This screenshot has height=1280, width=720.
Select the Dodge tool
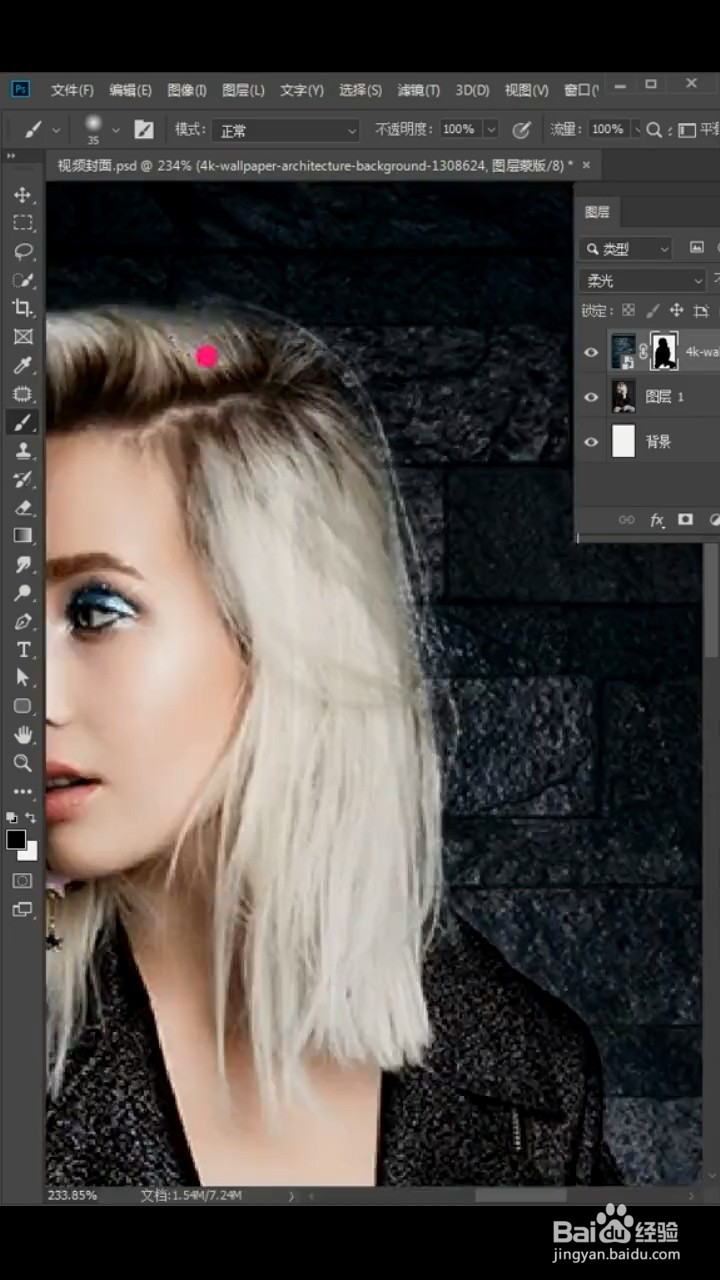point(22,593)
